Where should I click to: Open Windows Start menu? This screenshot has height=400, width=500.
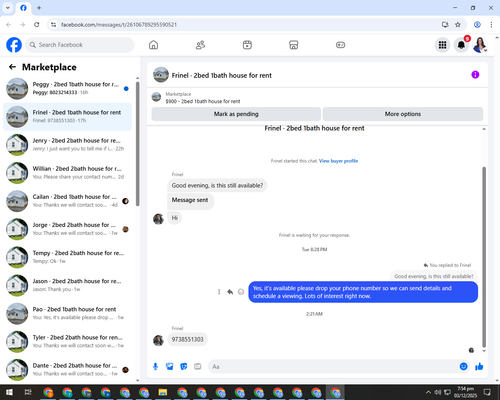pyautogui.click(x=9, y=392)
